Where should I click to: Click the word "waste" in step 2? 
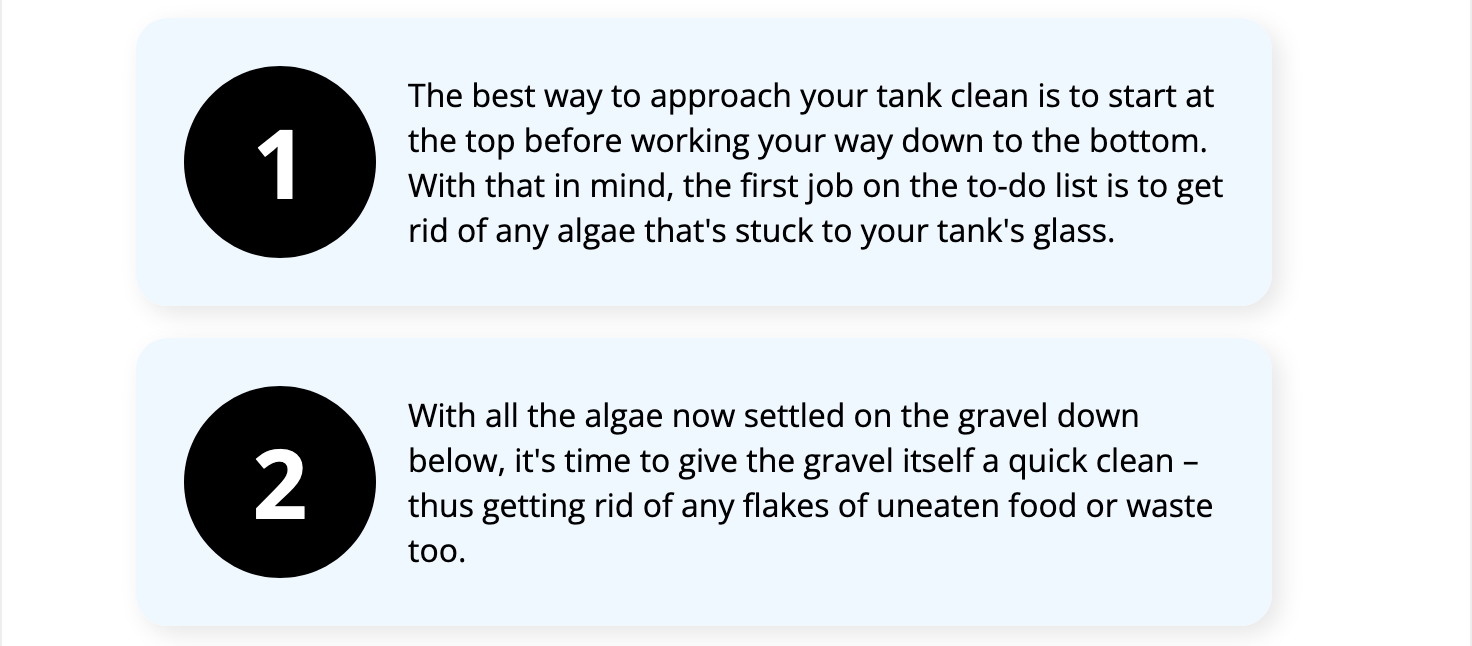[x=1169, y=506]
